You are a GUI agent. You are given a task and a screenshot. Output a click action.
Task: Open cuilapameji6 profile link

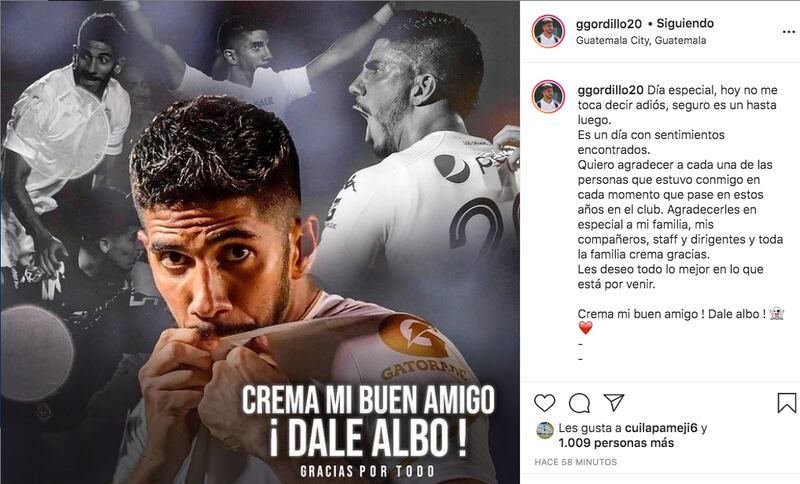pyautogui.click(x=661, y=428)
